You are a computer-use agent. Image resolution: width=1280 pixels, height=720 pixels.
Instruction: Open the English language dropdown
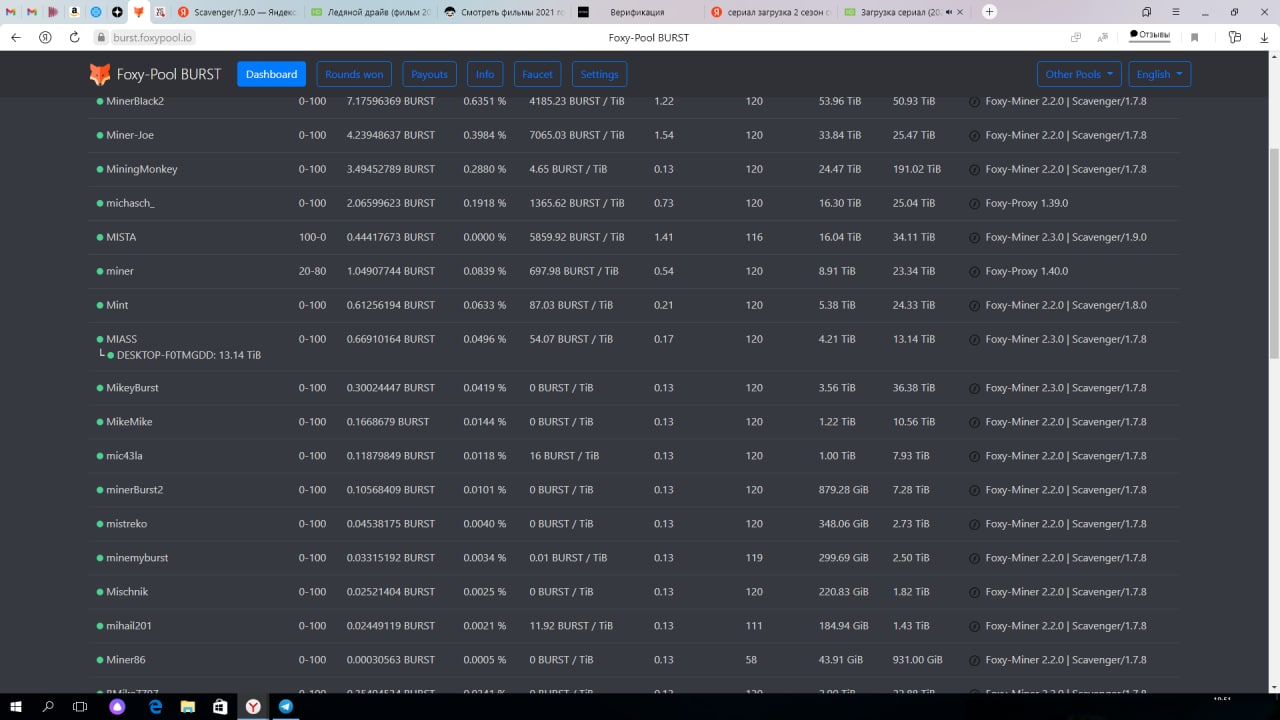pos(1160,74)
